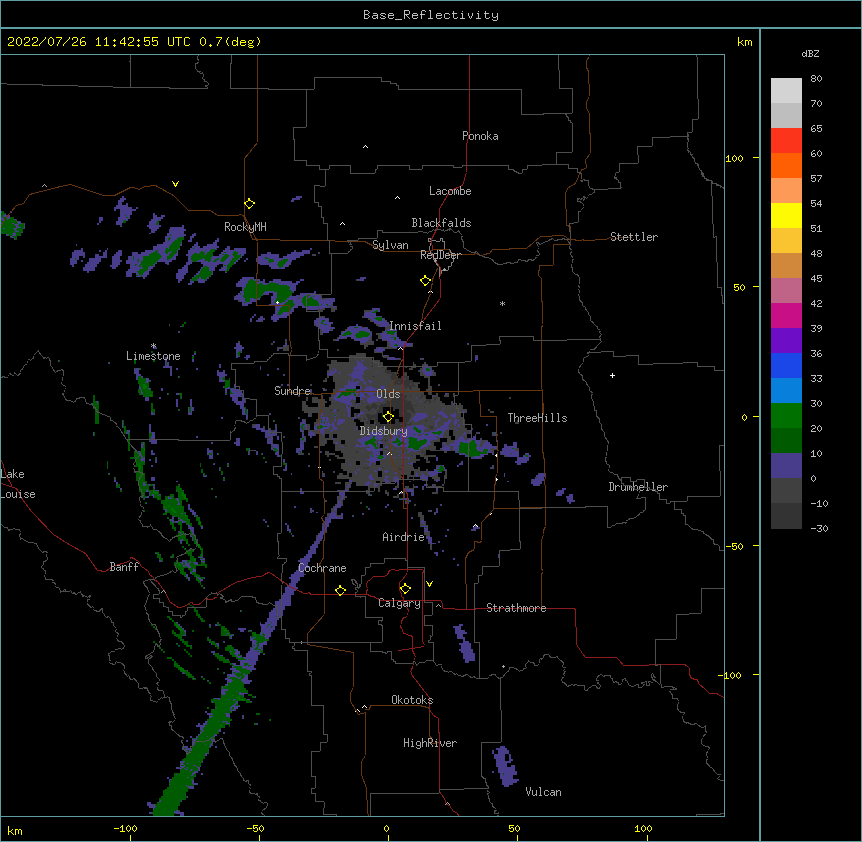The image size is (862, 842).
Task: Select the magenta 39-42 dBZ legend swatch
Action: point(786,315)
